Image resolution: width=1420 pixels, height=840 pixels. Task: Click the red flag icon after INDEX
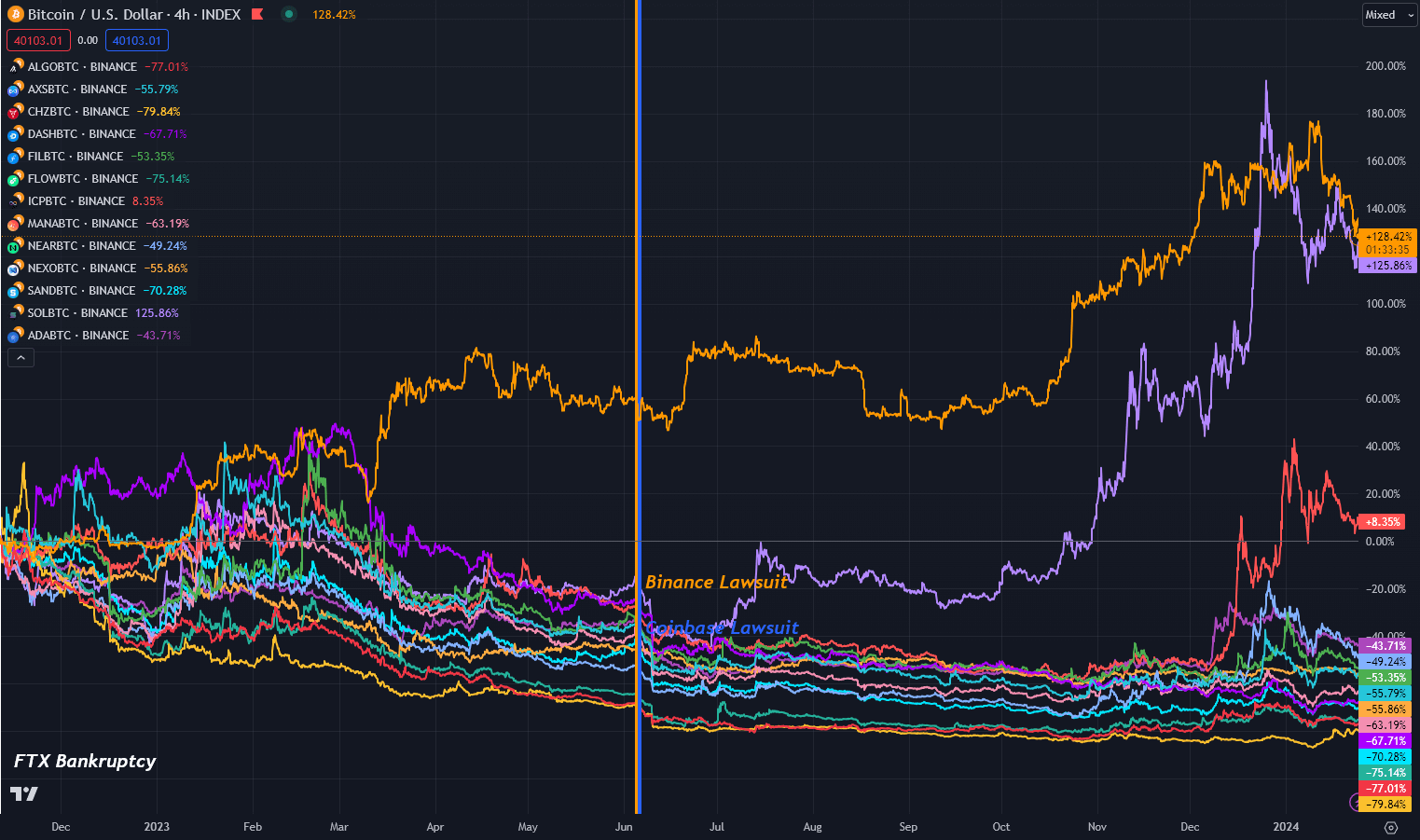click(x=257, y=14)
